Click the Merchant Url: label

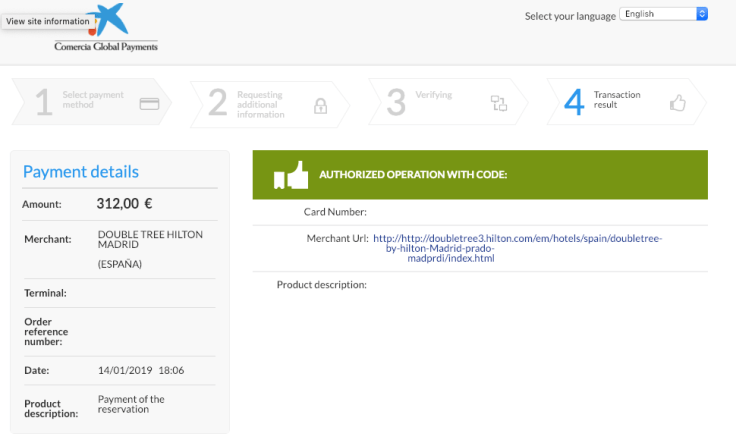coord(337,238)
